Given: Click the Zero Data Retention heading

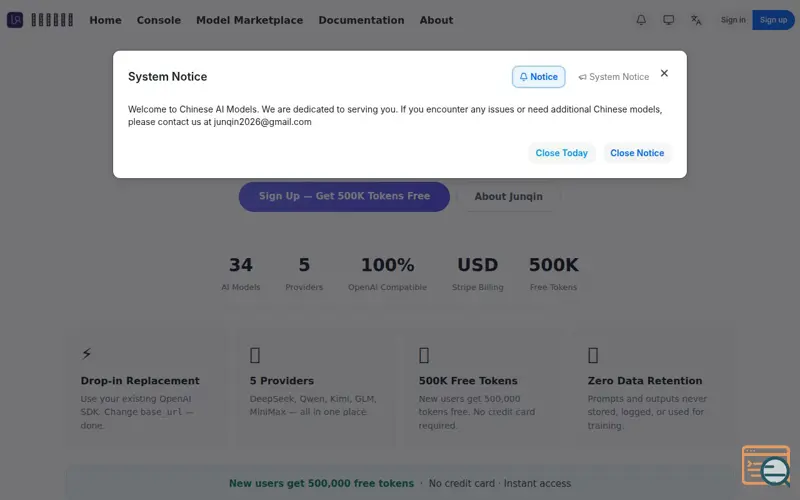Looking at the screenshot, I should coord(645,381).
